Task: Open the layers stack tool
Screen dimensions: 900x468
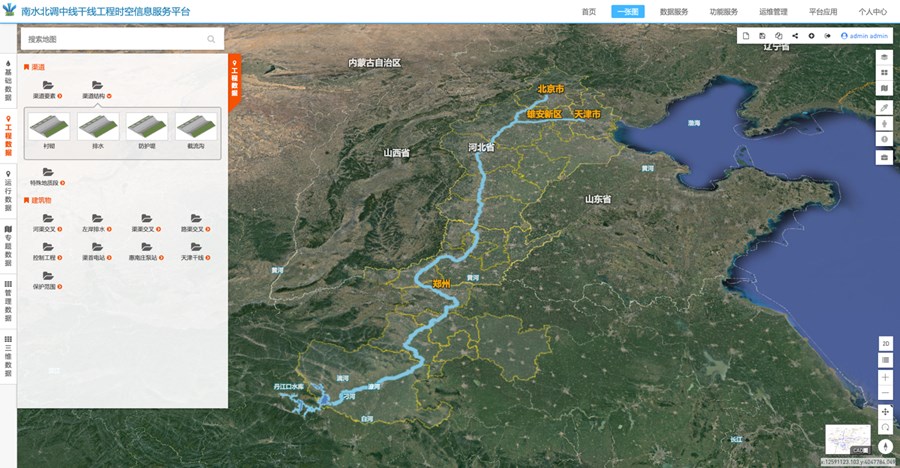Action: [x=884, y=57]
